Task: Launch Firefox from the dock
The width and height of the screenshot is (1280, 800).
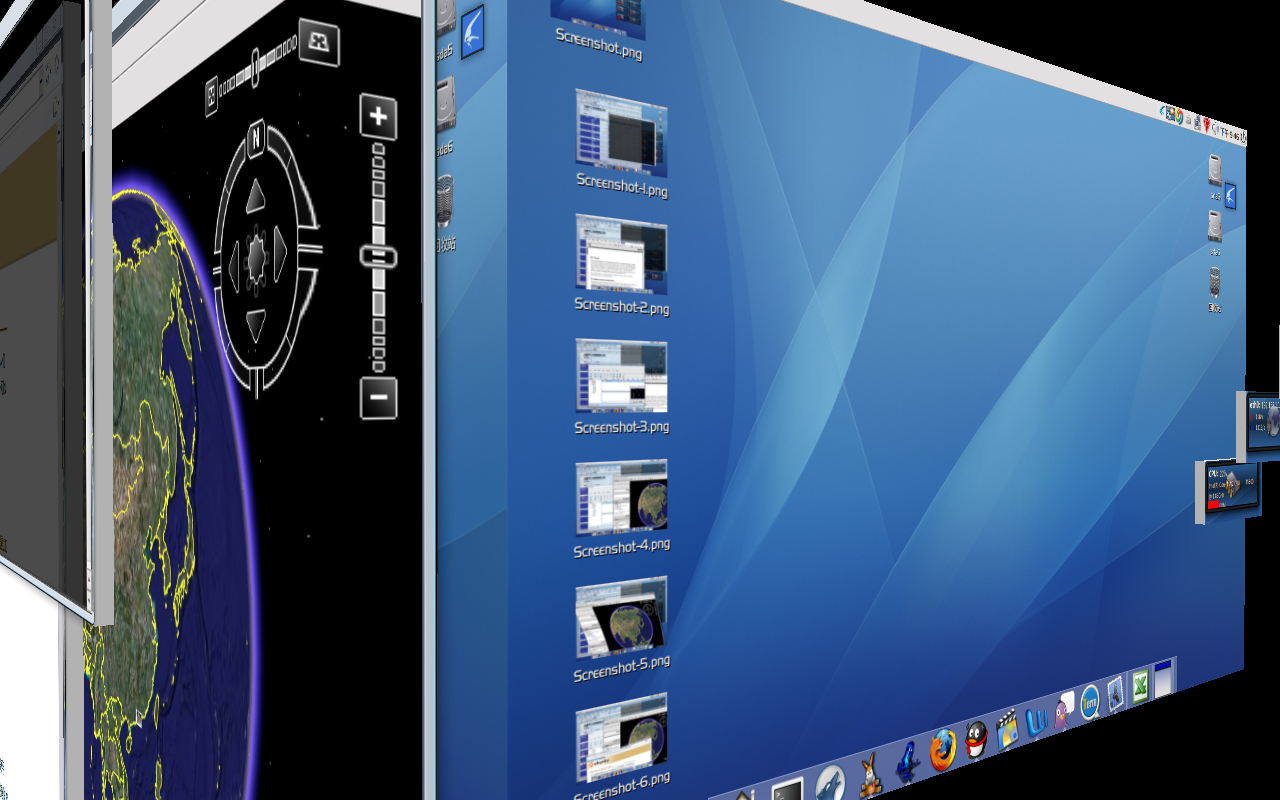Action: 942,749
